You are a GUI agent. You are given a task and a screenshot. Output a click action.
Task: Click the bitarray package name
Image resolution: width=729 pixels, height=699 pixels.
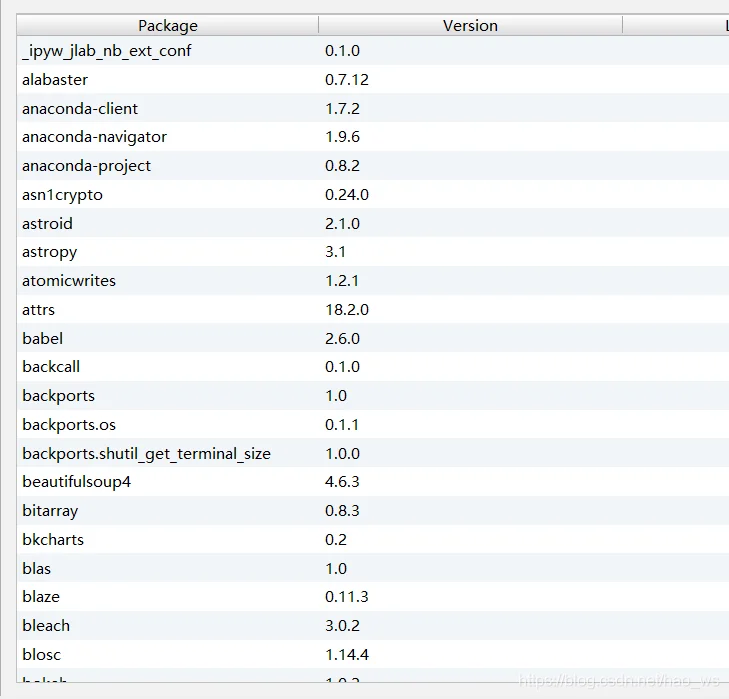(x=50, y=511)
